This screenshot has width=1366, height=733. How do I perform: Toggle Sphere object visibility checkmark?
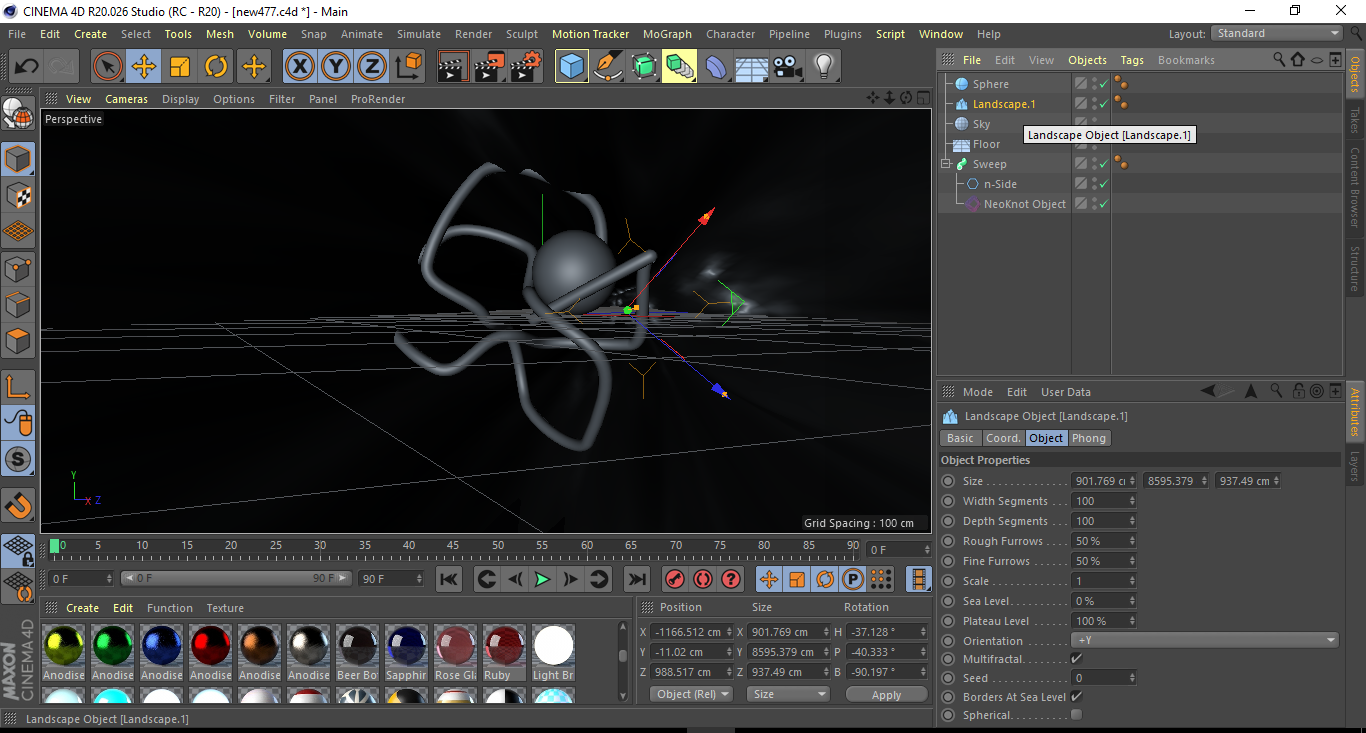1104,85
